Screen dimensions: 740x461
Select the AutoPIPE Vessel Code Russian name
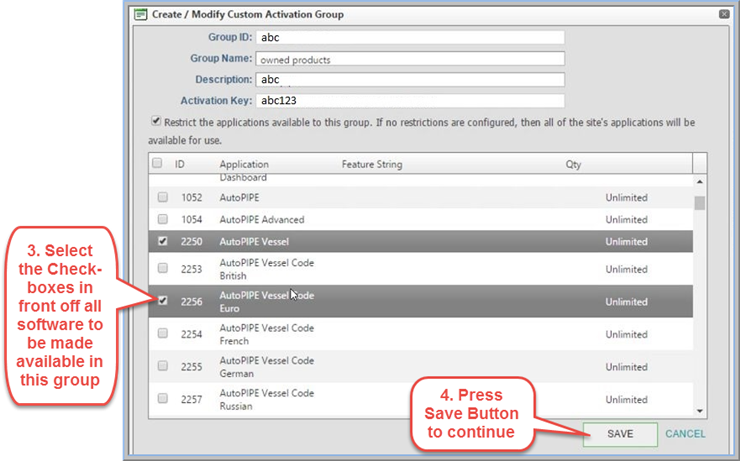coord(267,399)
